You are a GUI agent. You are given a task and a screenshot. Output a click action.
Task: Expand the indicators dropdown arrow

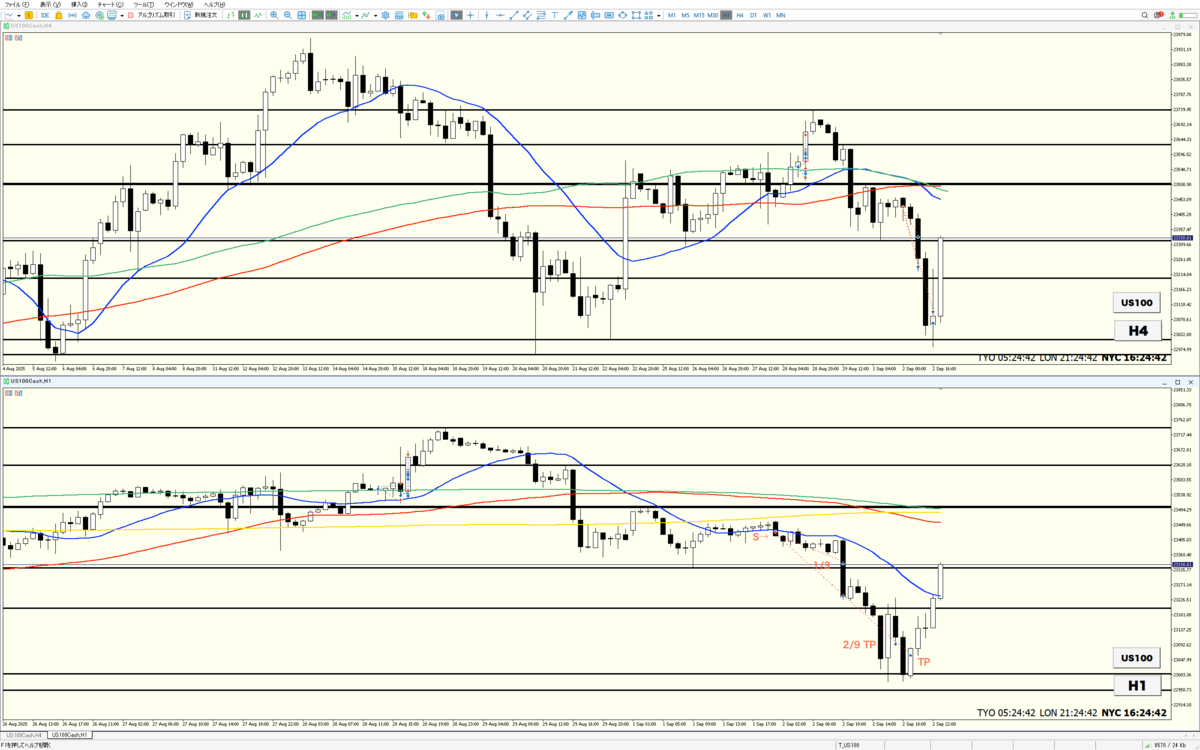pos(357,16)
